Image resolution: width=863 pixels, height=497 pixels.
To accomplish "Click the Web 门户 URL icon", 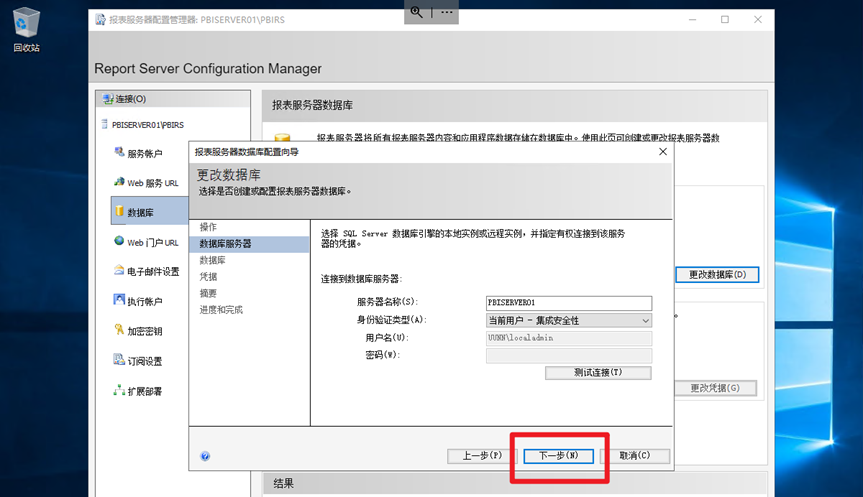I will pyautogui.click(x=120, y=242).
